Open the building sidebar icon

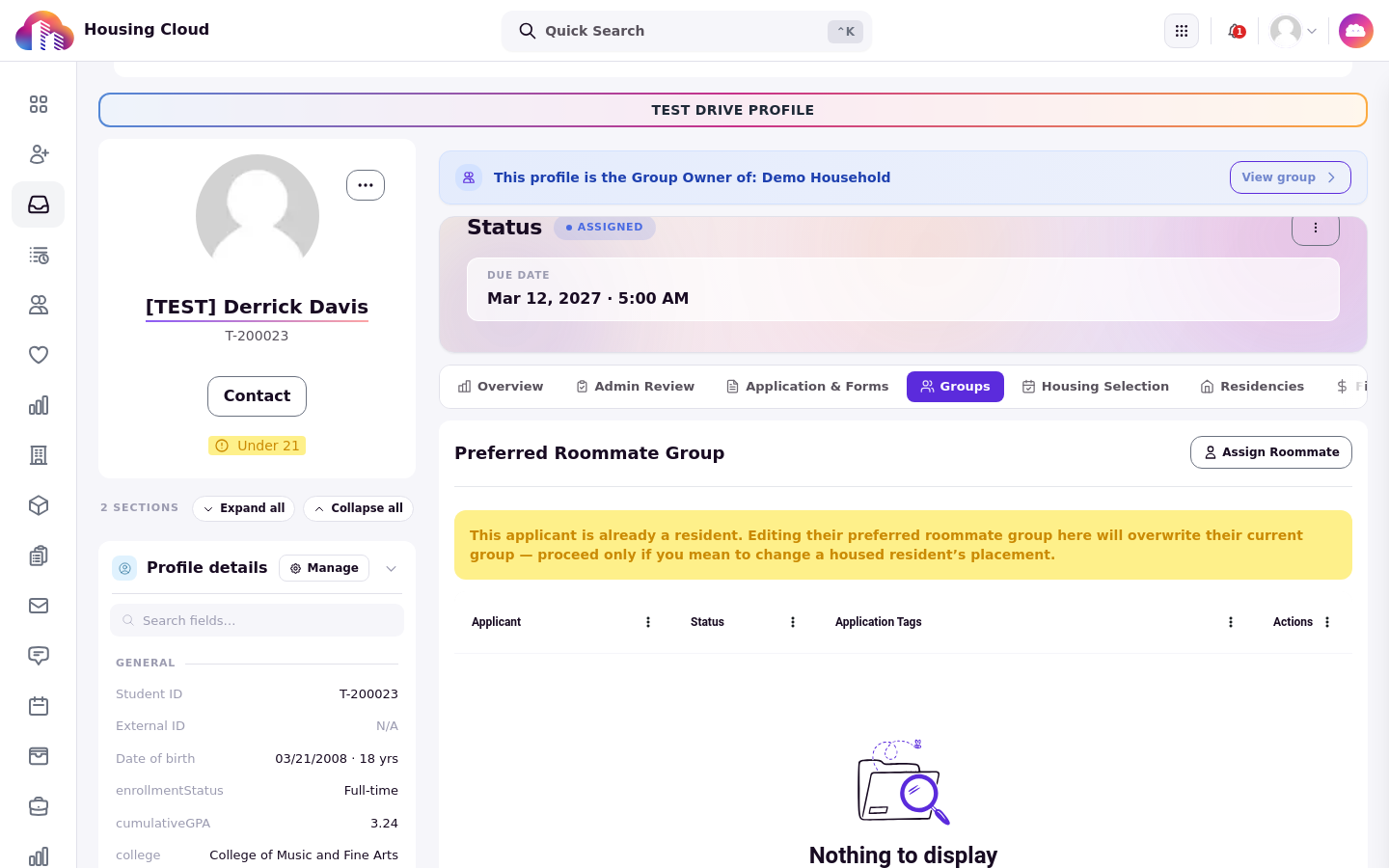[39, 455]
